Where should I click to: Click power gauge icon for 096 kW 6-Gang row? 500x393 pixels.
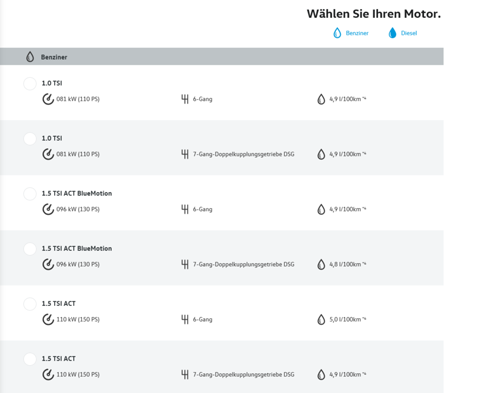pyautogui.click(x=48, y=209)
